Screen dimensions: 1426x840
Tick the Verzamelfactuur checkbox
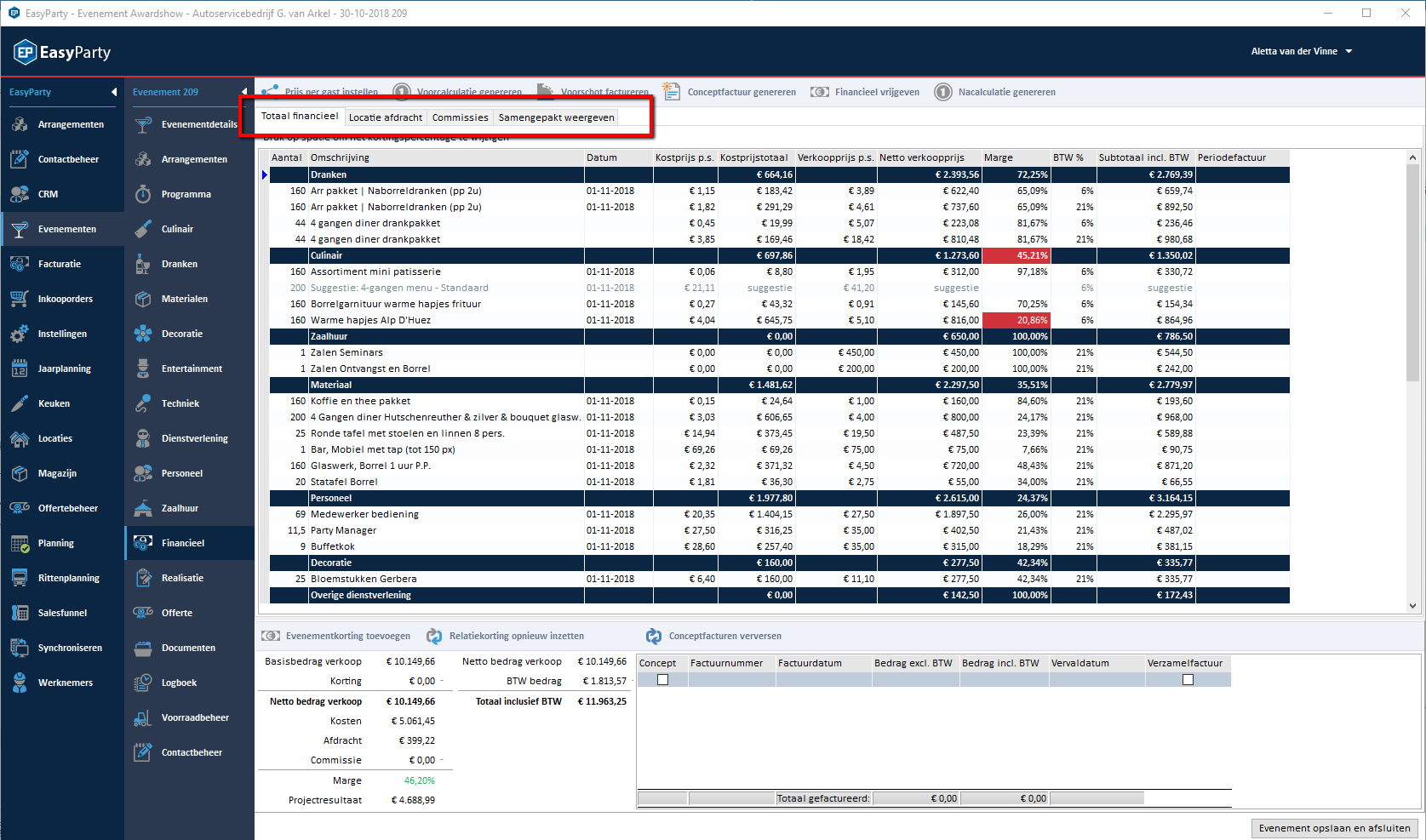(1188, 679)
